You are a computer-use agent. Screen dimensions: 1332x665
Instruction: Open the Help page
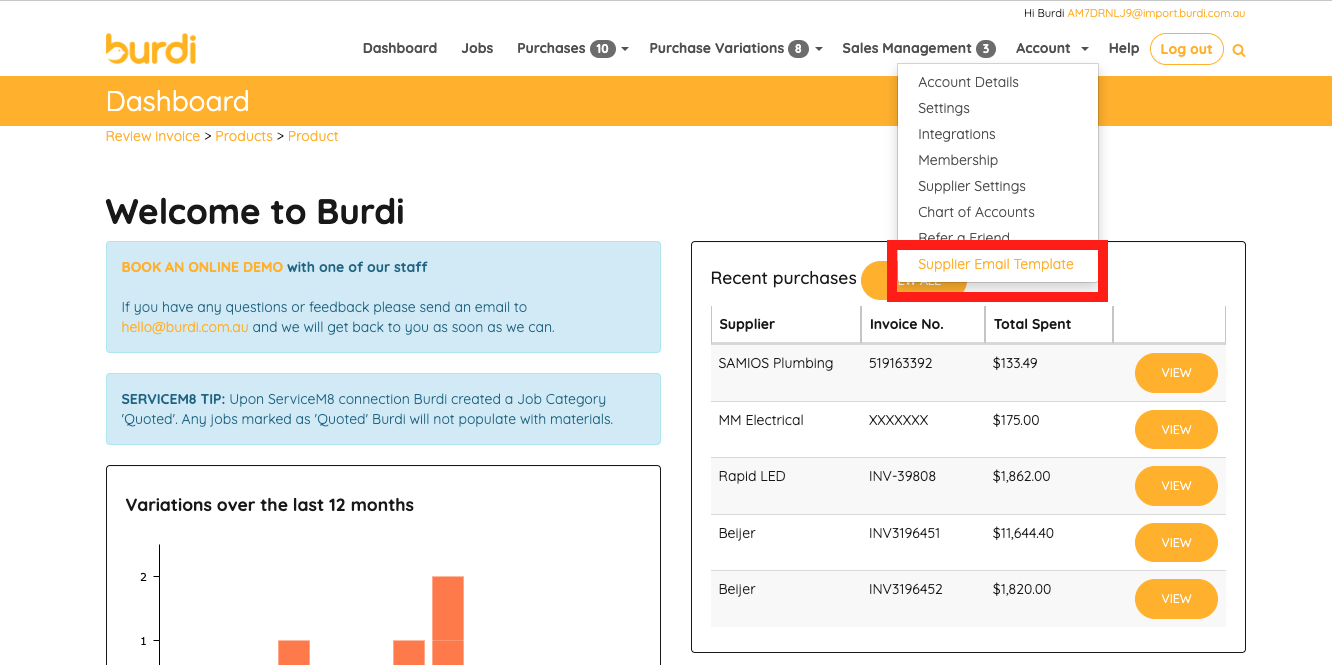(1124, 48)
